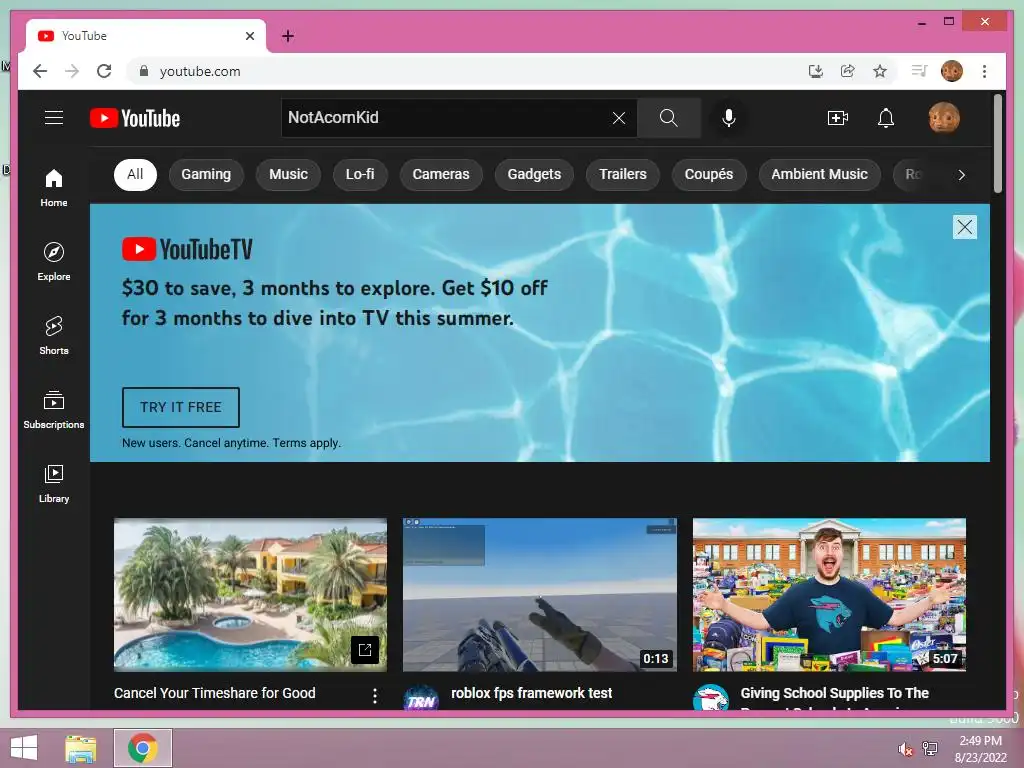Bookmark this page with the star
This screenshot has width=1024, height=768.
point(880,71)
